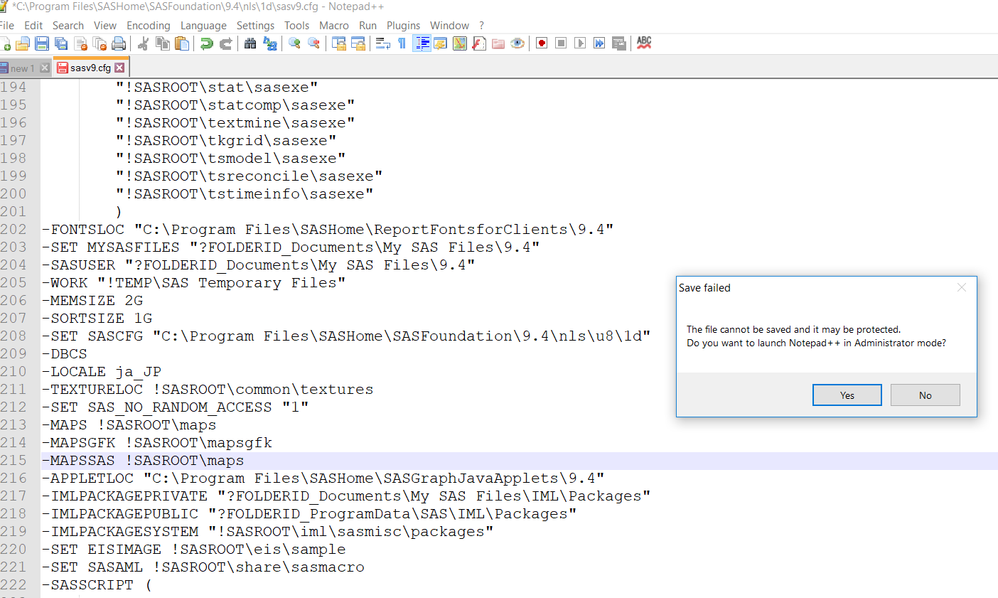Click the '-SASSCRIPT (' line
Image resolution: width=998 pixels, height=598 pixels.
pos(97,585)
